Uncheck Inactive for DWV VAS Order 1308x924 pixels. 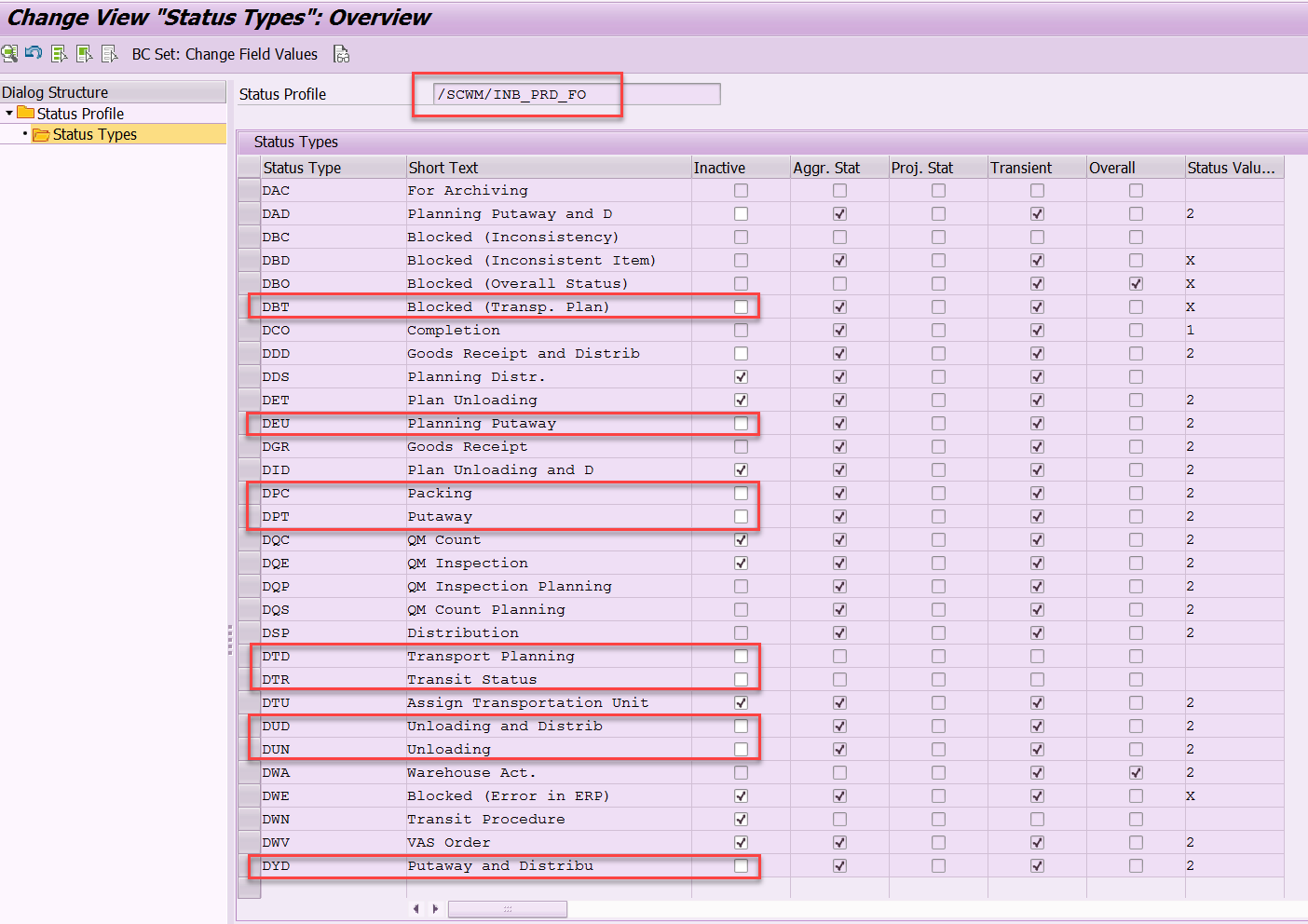(x=741, y=842)
